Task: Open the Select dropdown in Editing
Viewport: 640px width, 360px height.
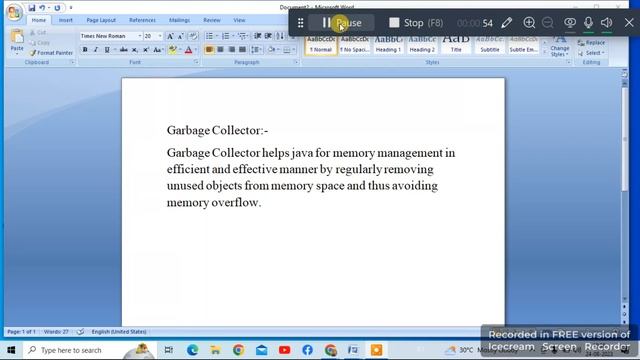Action: pos(591,53)
